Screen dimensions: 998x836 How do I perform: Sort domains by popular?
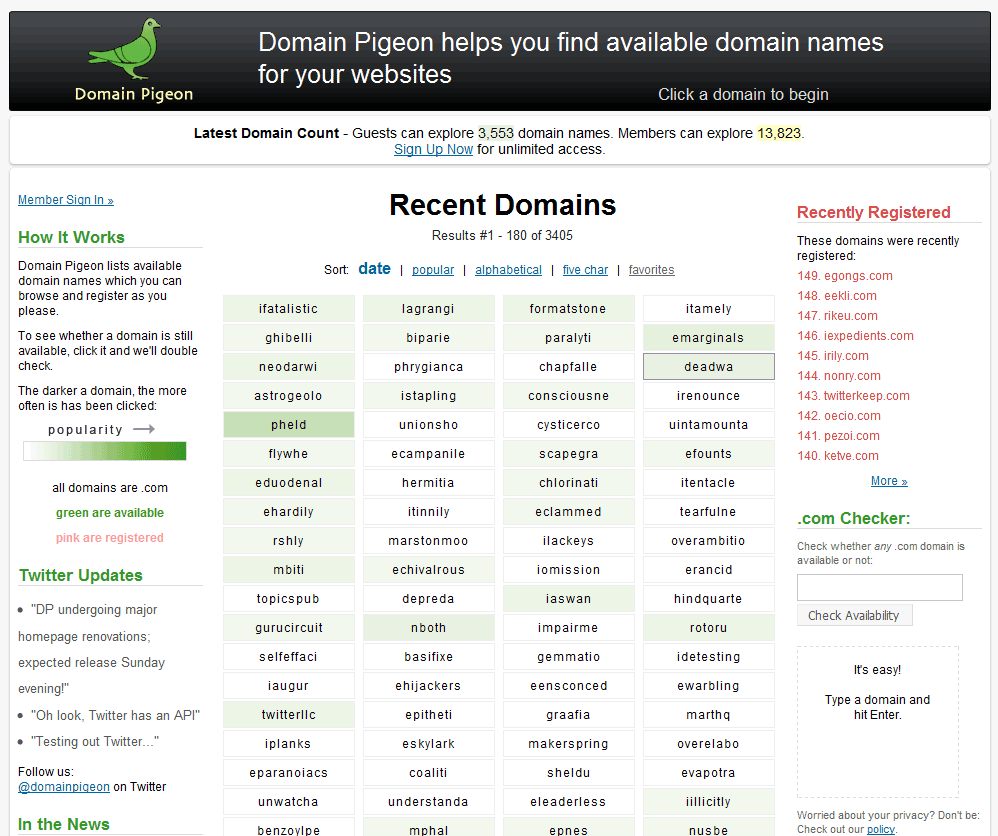[433, 270]
